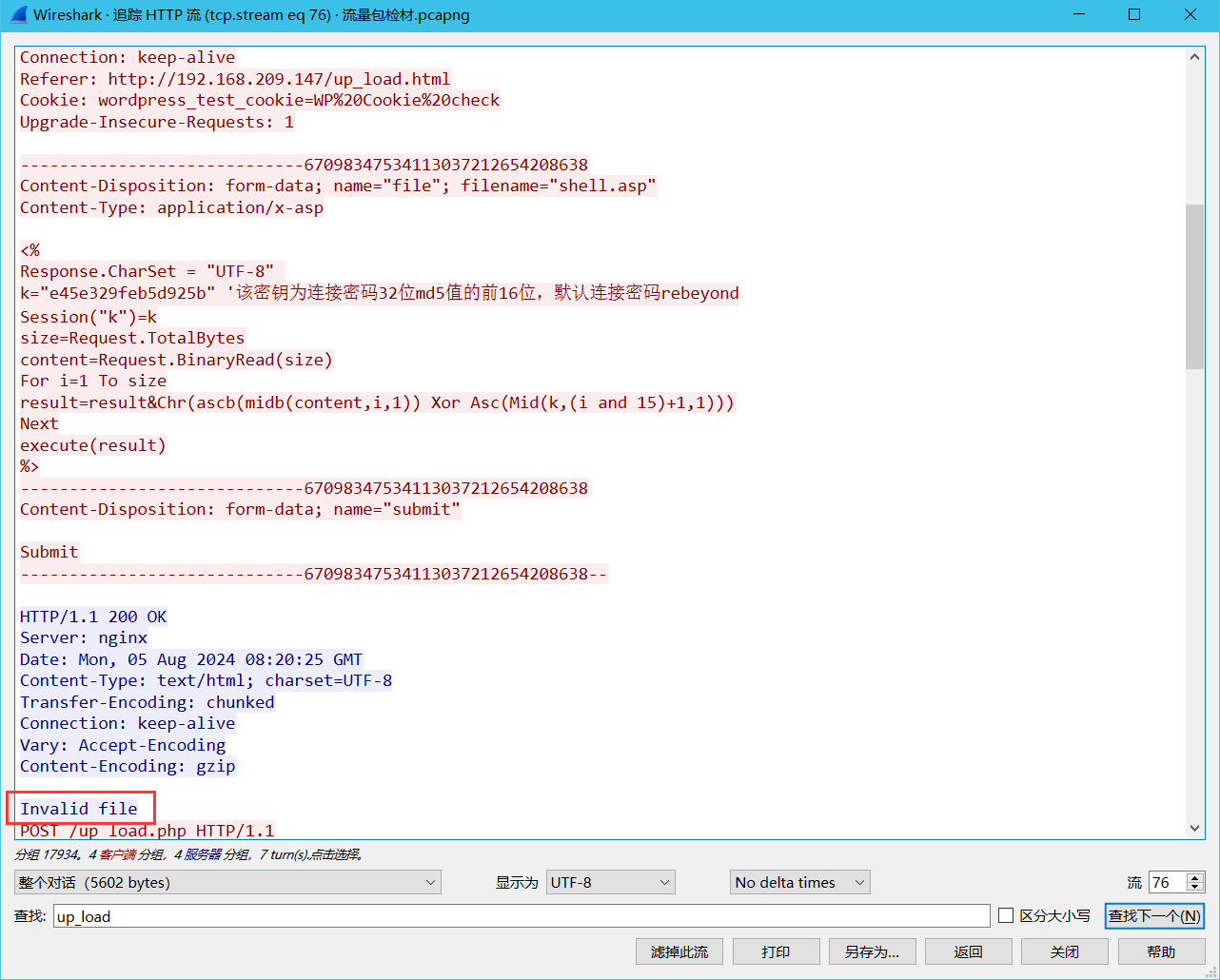
Task: Open the 显示为 UTF-8 encoding dropdown
Action: tap(610, 882)
